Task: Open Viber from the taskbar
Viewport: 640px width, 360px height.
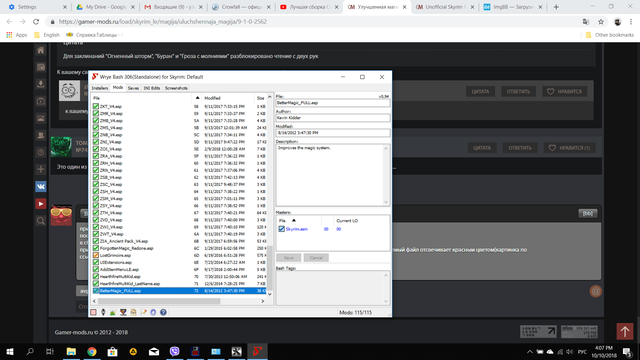Action: 174,351
